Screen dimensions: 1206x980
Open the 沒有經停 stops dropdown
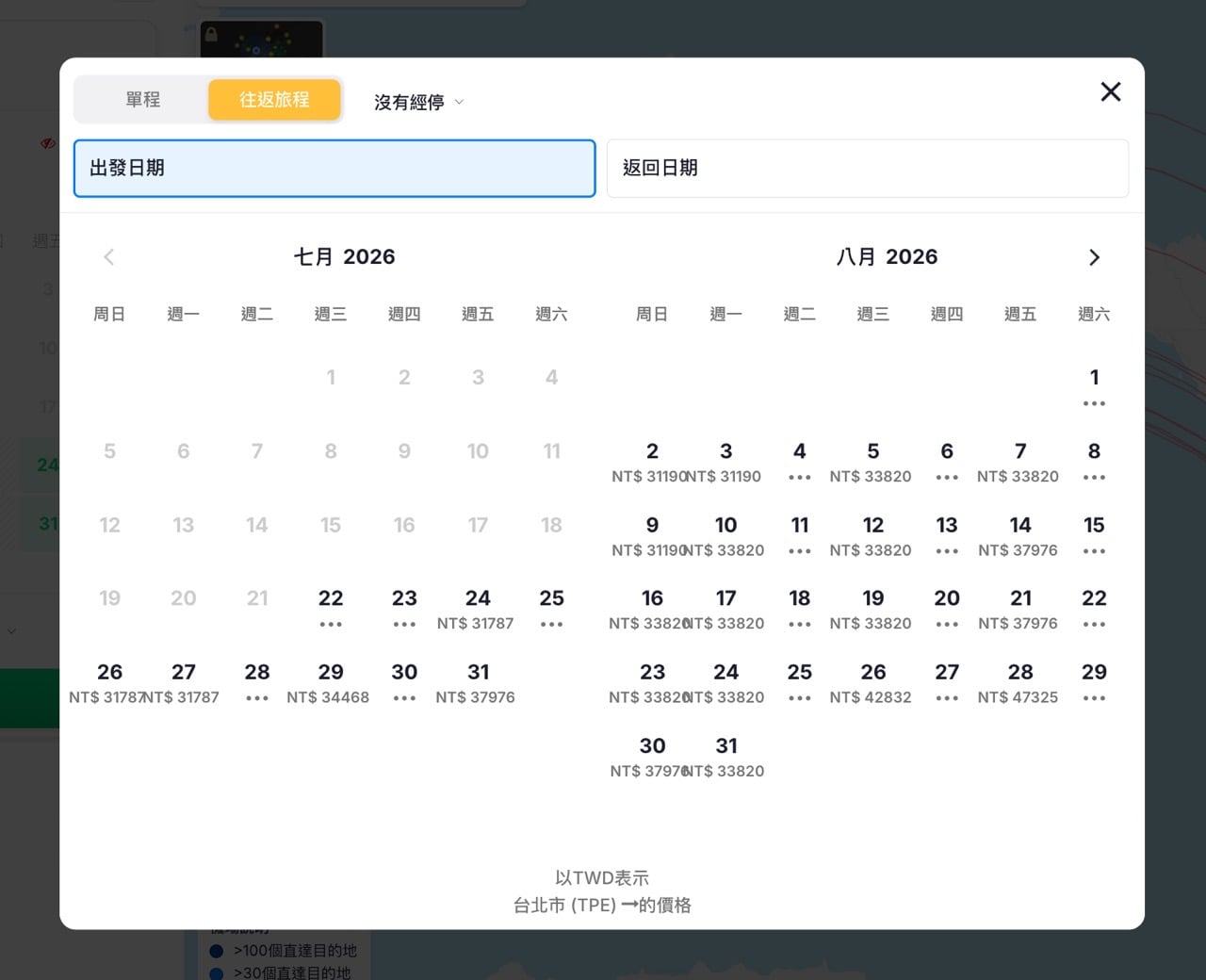(x=418, y=102)
